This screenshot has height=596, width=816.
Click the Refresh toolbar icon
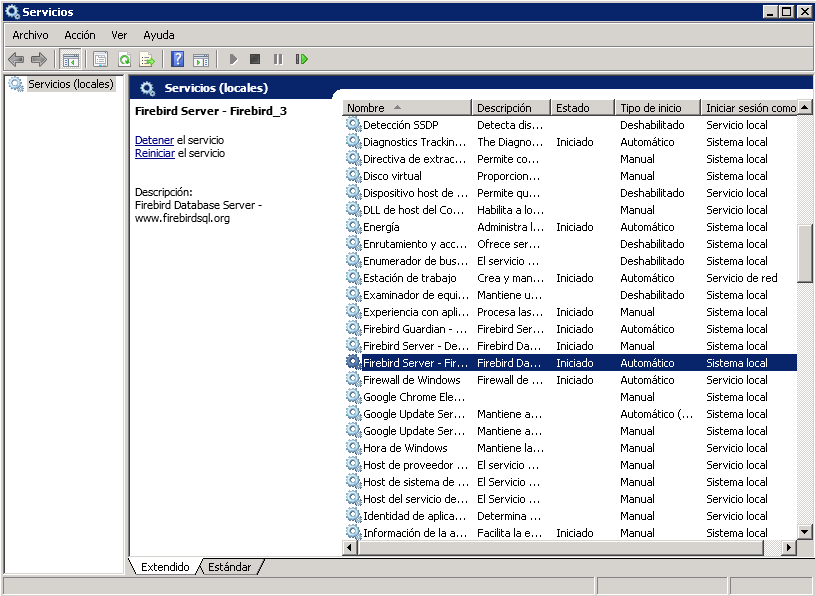click(124, 60)
